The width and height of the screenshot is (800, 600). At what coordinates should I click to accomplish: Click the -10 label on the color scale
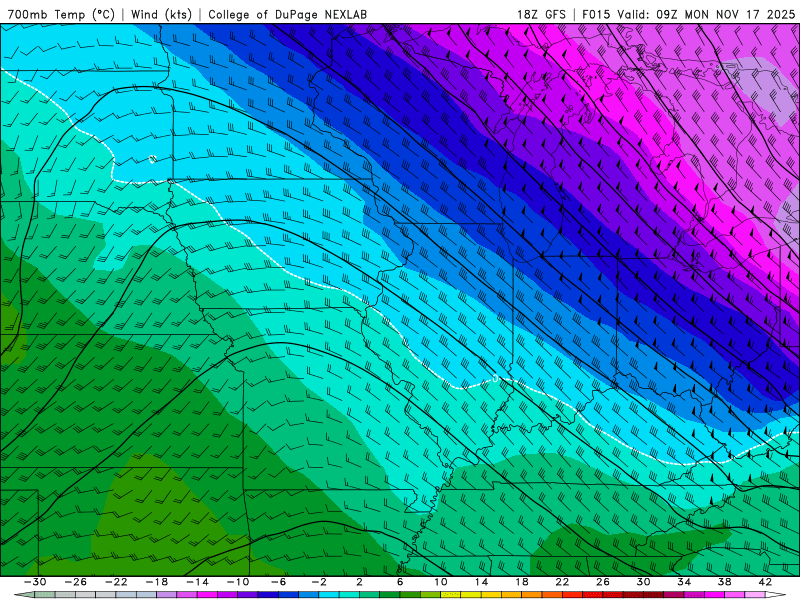pyautogui.click(x=238, y=582)
